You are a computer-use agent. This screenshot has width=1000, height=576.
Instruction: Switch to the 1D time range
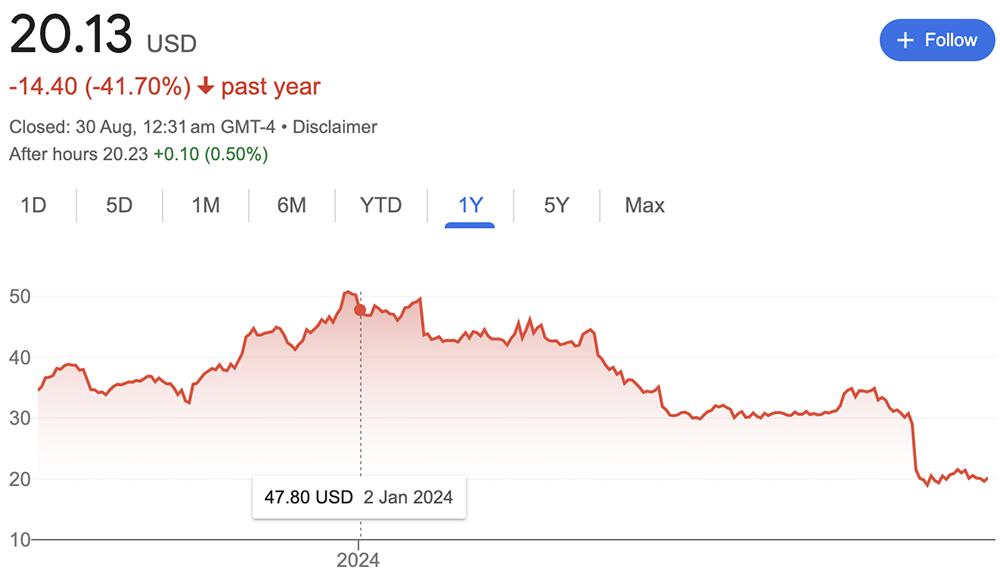tap(34, 205)
